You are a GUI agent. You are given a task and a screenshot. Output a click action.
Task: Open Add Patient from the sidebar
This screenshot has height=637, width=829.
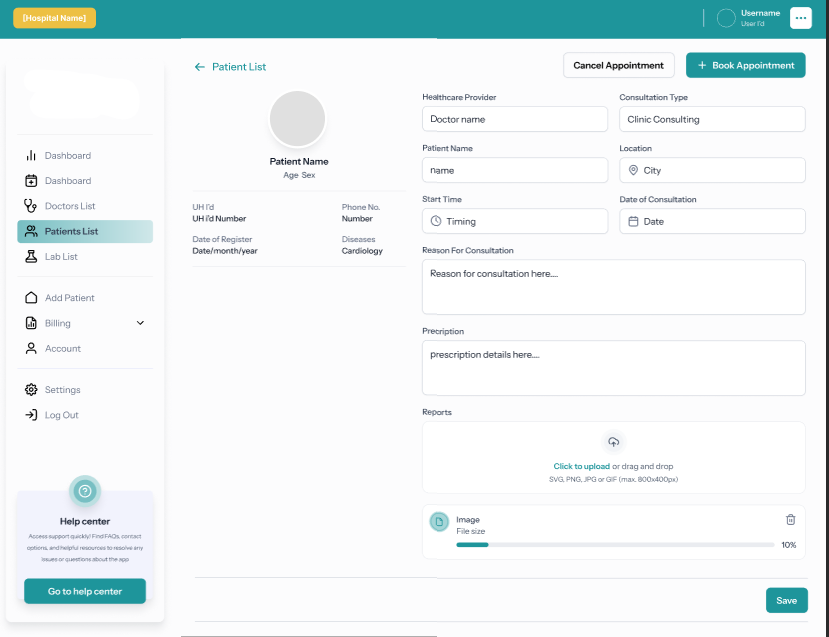coord(69,298)
